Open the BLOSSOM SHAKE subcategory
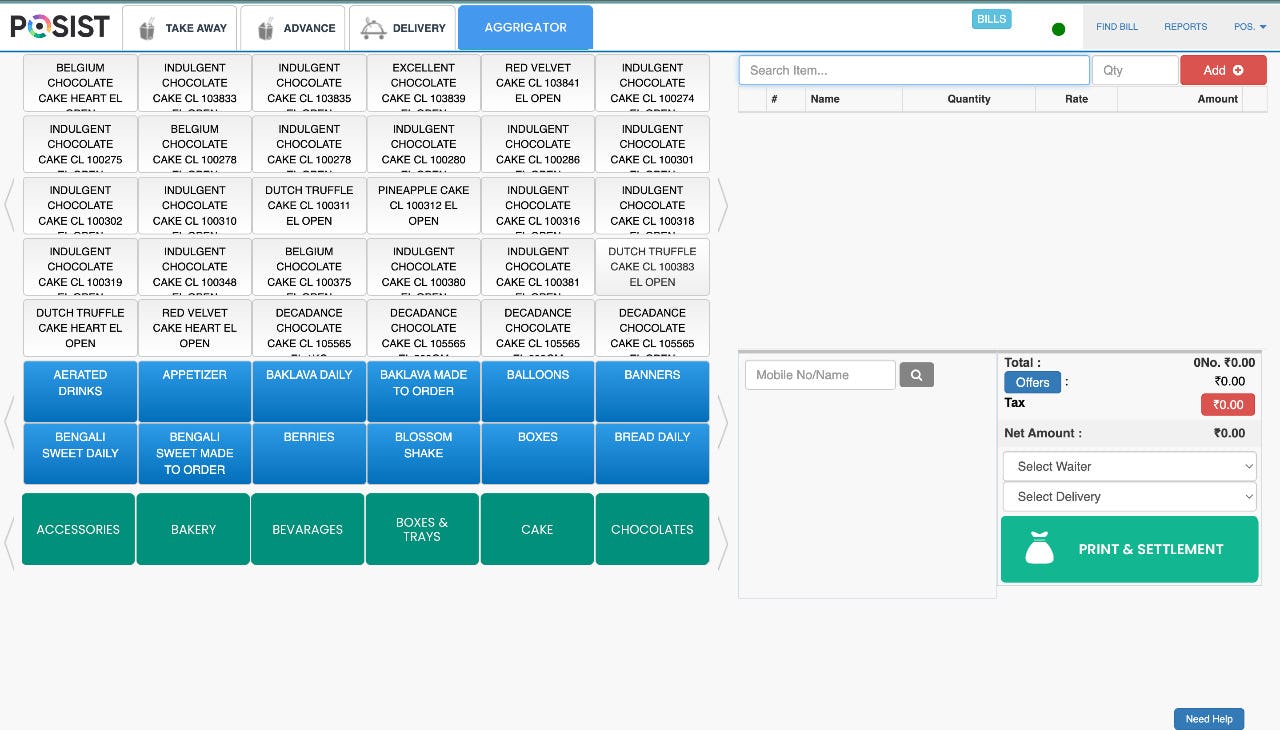The width and height of the screenshot is (1280, 730). pos(424,453)
